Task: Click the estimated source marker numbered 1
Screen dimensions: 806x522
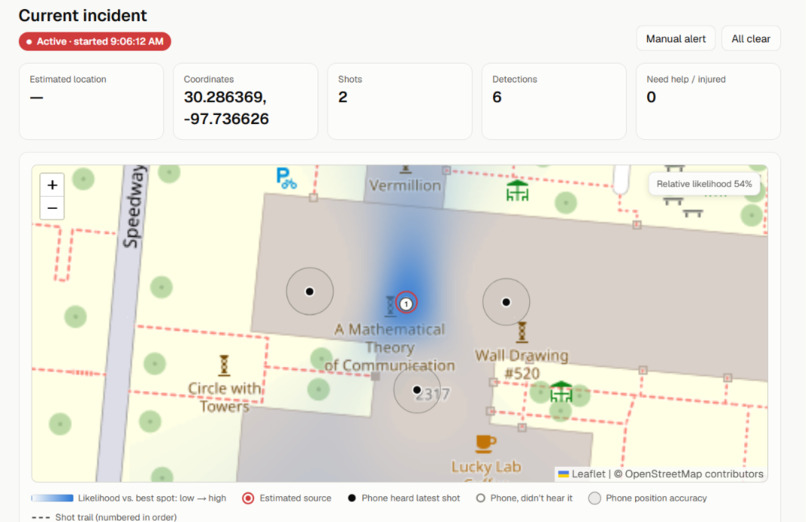Action: pos(406,303)
